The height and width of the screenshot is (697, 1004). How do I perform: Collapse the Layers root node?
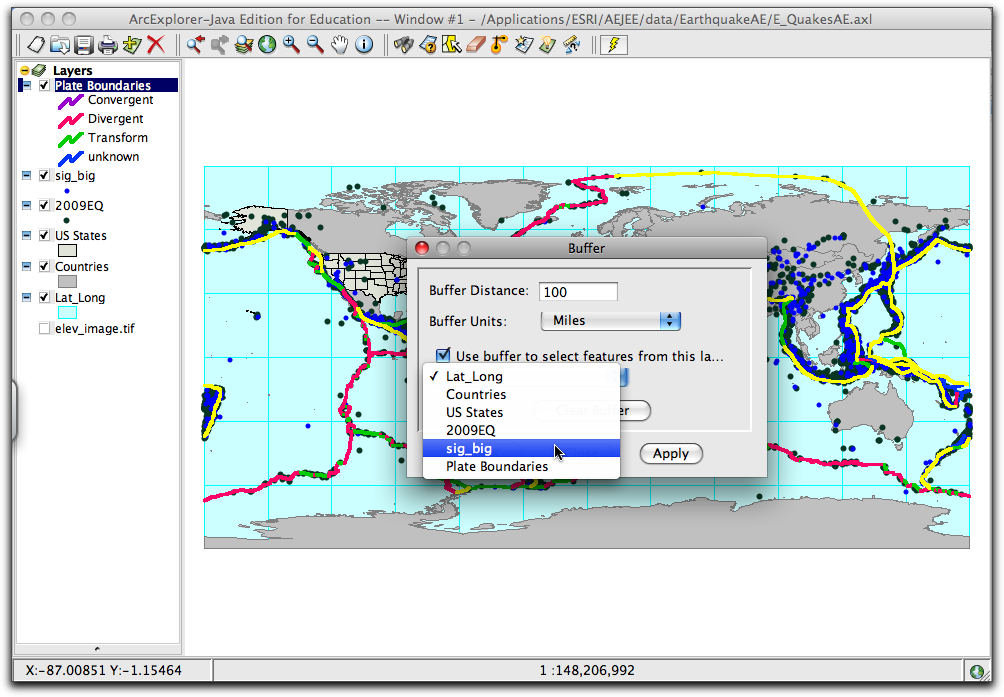pyautogui.click(x=24, y=70)
